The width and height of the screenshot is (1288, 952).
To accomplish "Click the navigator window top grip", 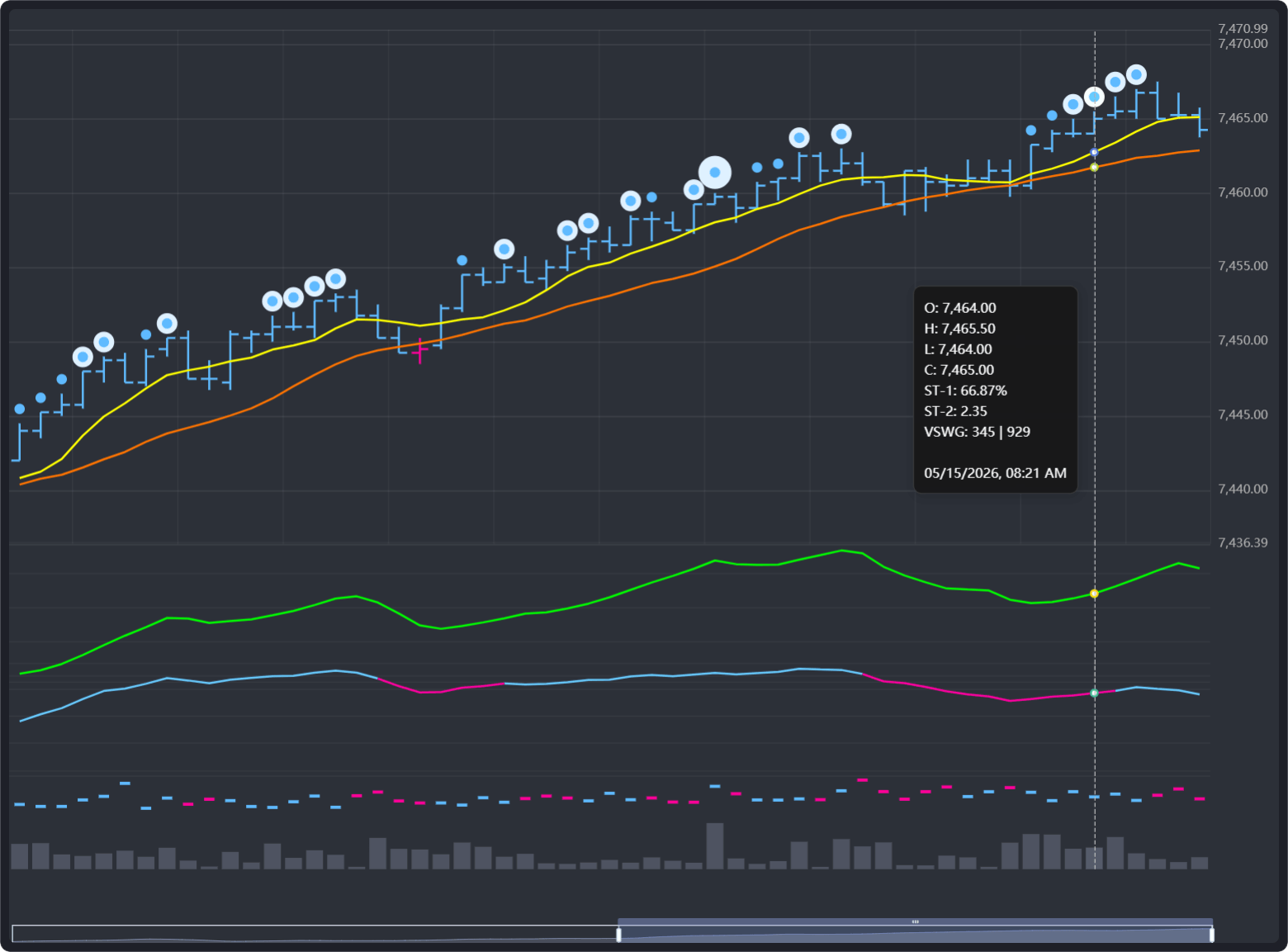I will (x=916, y=921).
